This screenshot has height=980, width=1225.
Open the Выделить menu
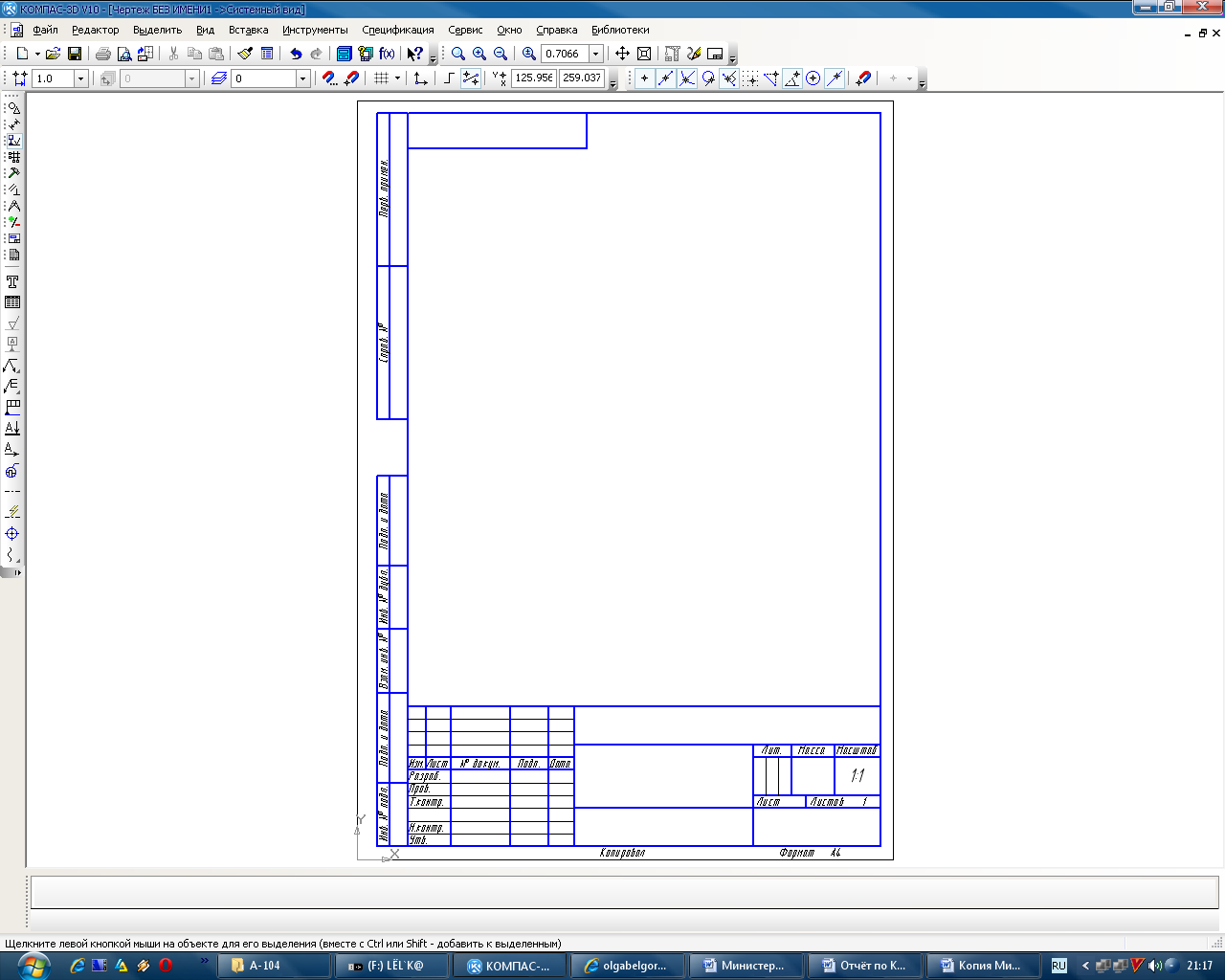click(x=157, y=30)
